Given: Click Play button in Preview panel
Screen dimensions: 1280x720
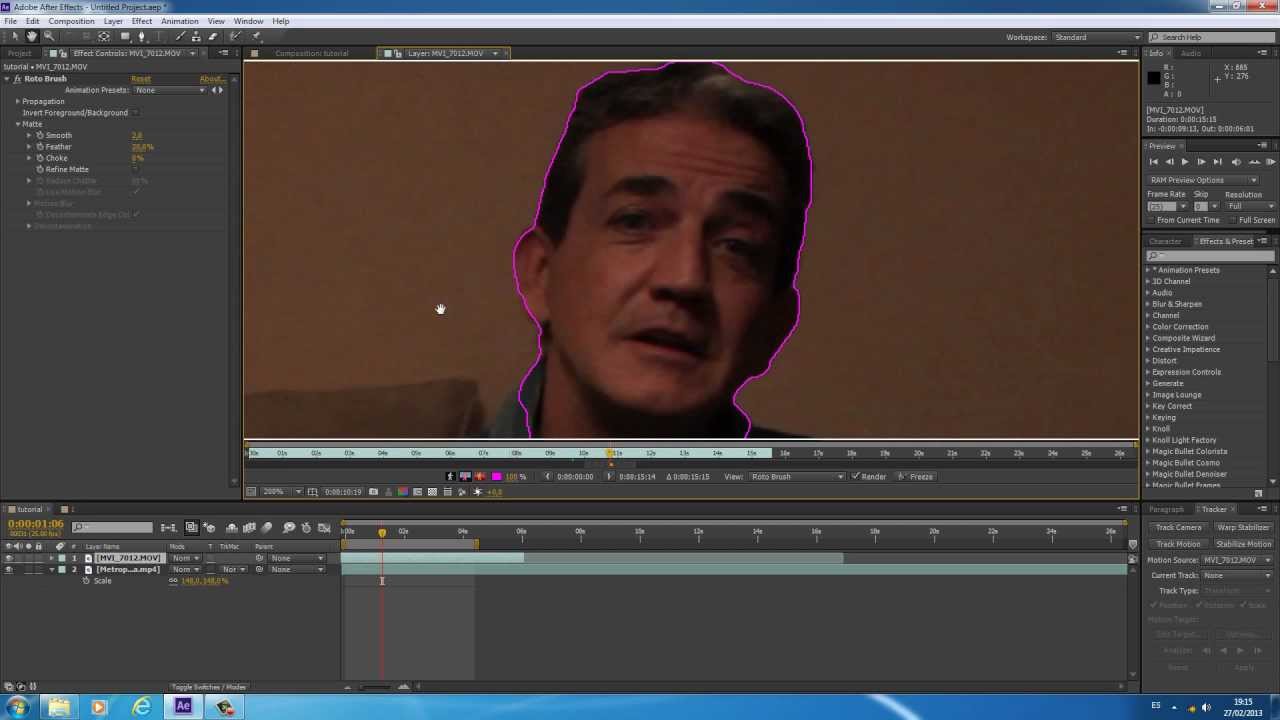Looking at the screenshot, I should click(x=1185, y=162).
